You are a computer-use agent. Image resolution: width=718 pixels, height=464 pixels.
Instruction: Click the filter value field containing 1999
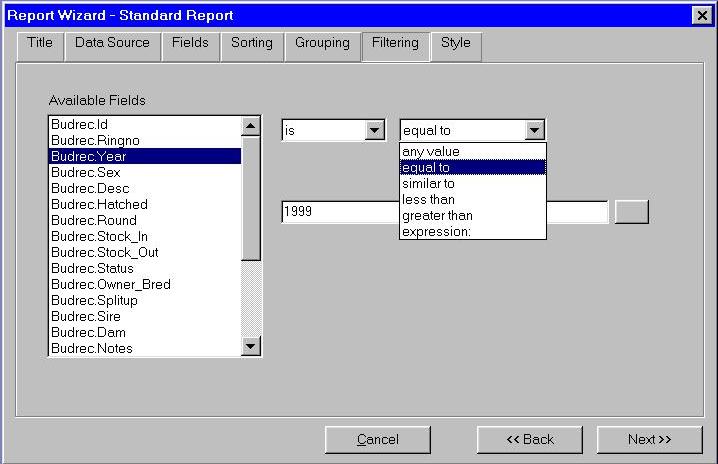pyautogui.click(x=340, y=212)
